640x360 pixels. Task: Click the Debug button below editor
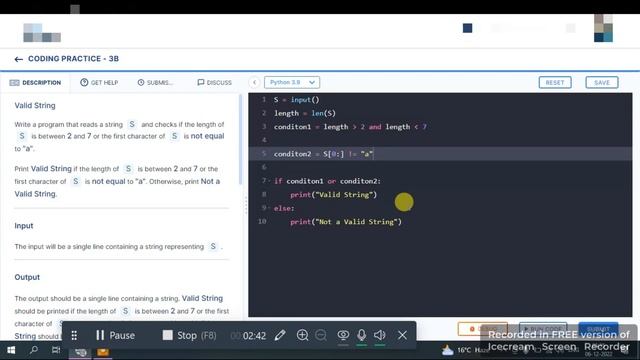pyautogui.click(x=482, y=329)
